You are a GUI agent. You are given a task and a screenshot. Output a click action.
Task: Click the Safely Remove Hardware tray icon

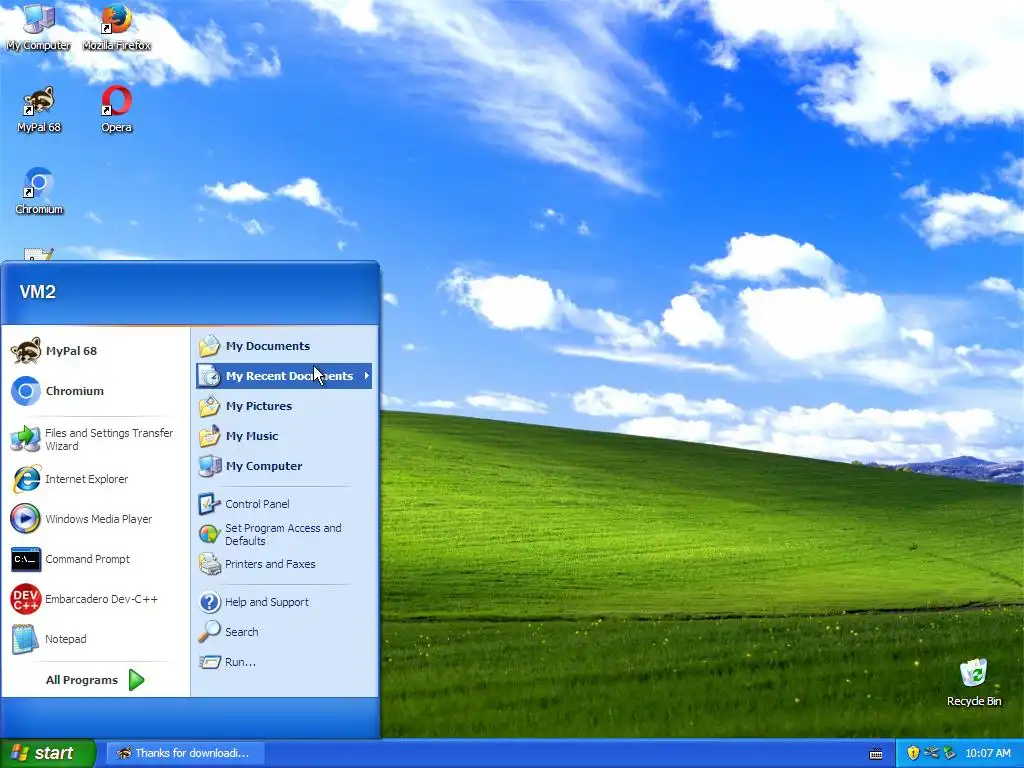point(949,753)
